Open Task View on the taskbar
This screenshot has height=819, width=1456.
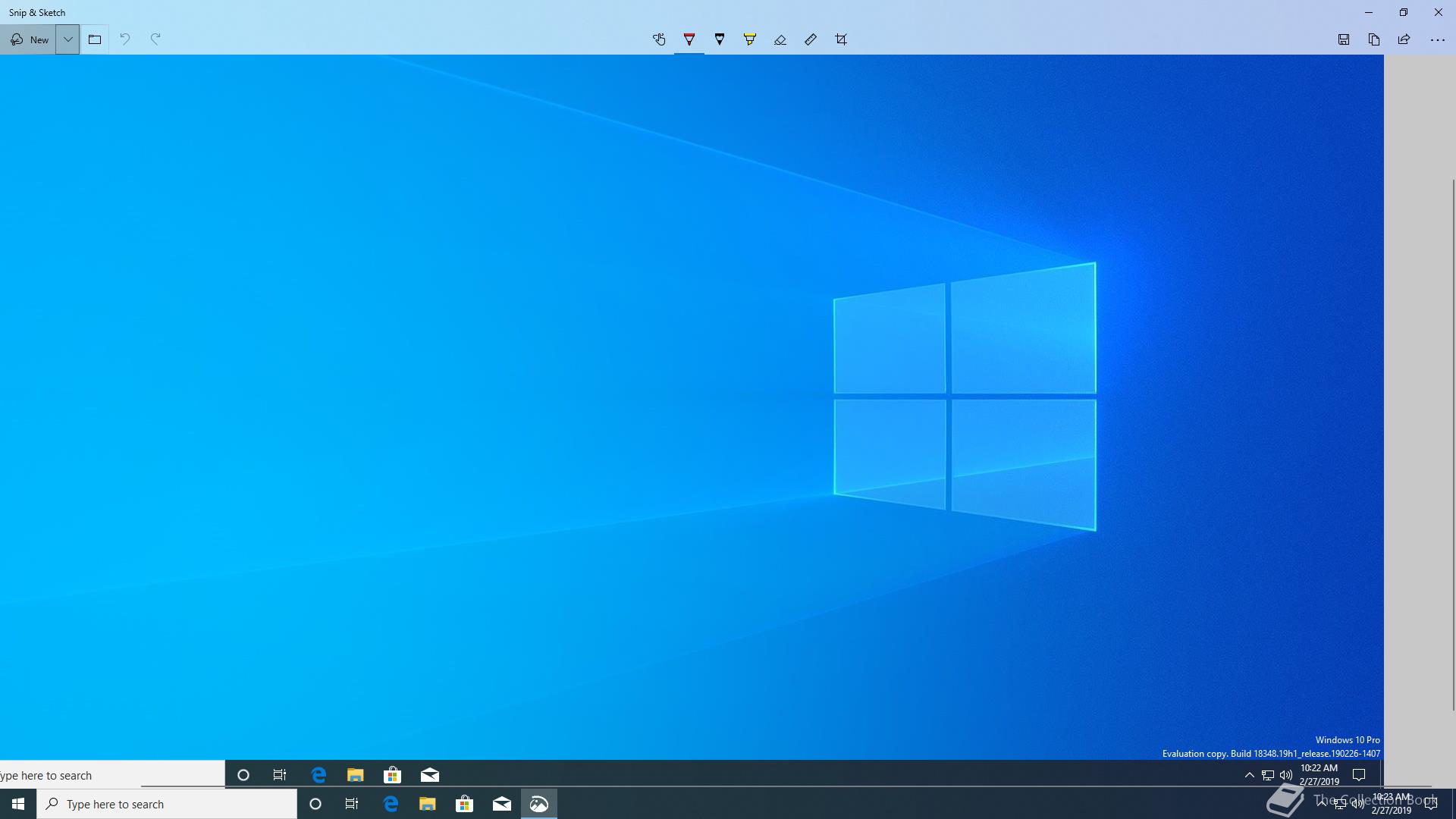[352, 804]
